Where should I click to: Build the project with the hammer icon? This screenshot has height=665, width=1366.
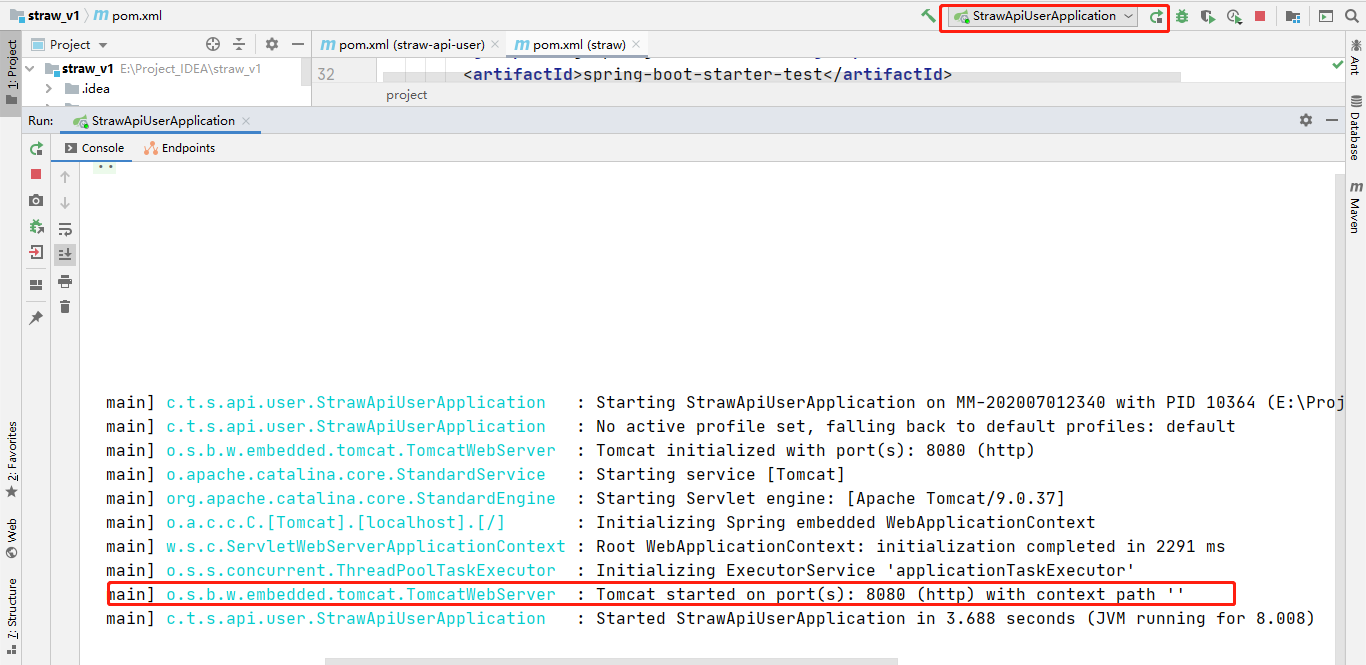(x=929, y=16)
